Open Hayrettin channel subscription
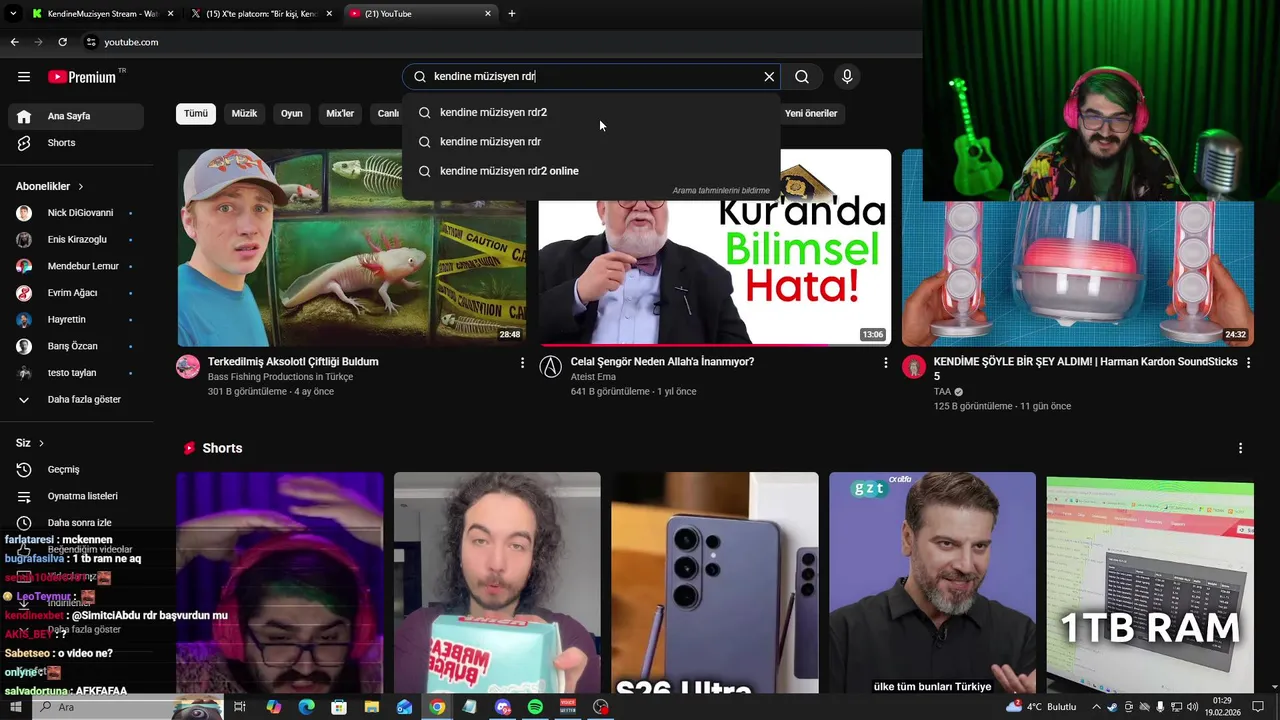Viewport: 1280px width, 720px height. click(x=76, y=320)
